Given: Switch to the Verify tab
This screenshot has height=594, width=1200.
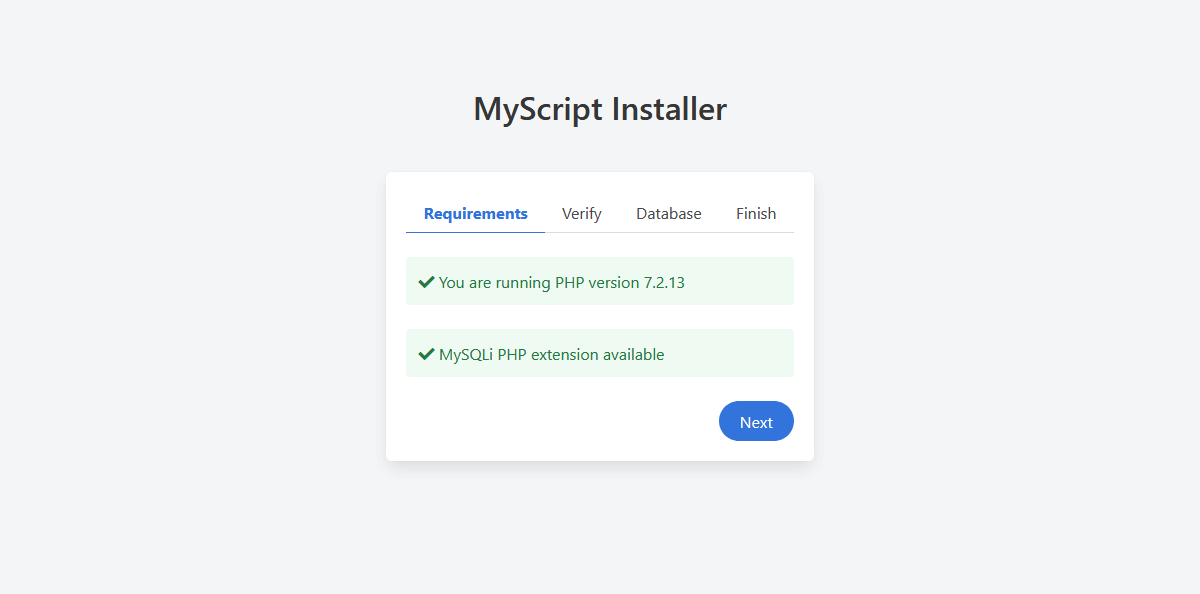Looking at the screenshot, I should [581, 213].
